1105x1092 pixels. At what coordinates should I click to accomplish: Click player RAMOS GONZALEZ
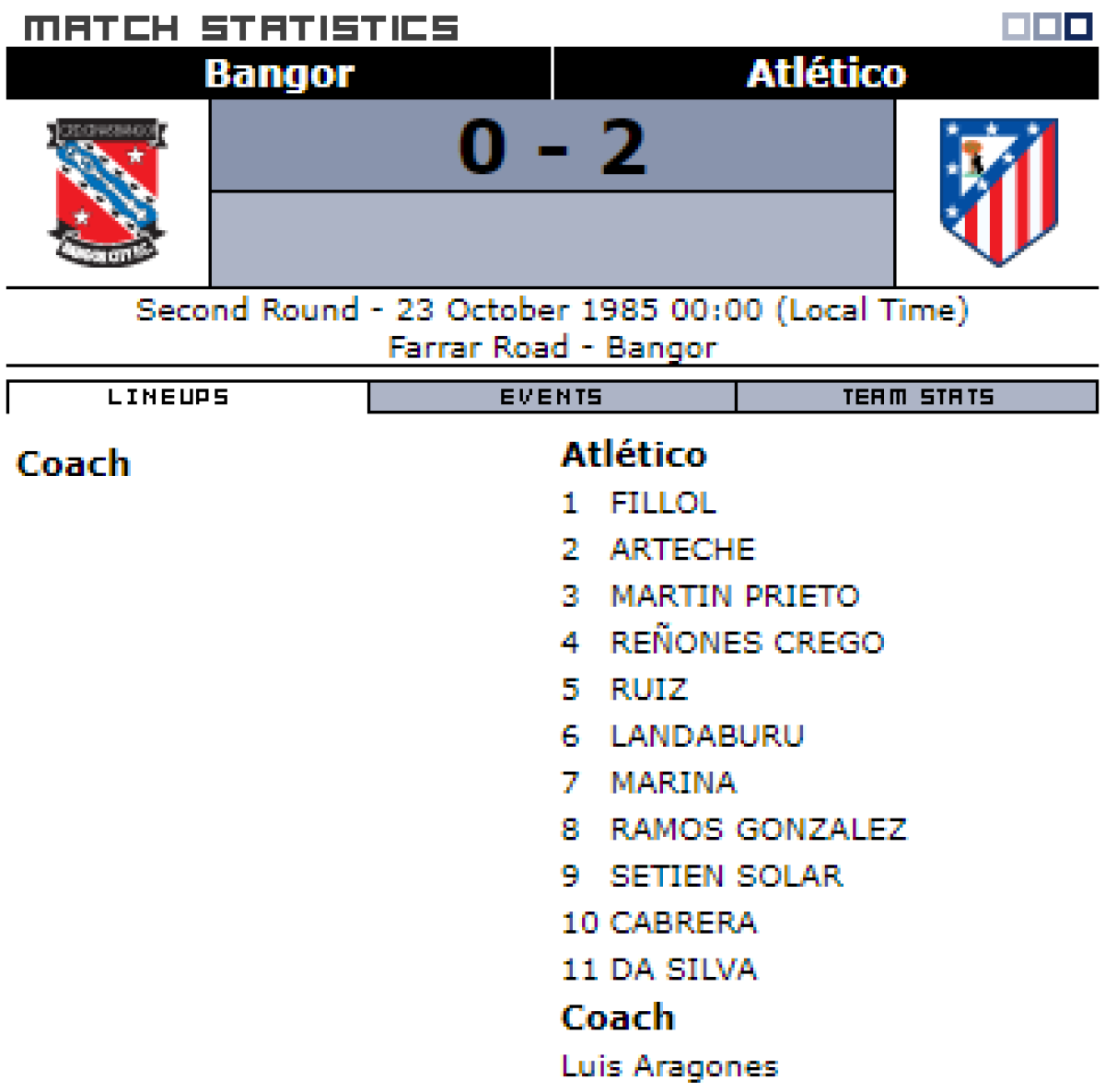(759, 830)
